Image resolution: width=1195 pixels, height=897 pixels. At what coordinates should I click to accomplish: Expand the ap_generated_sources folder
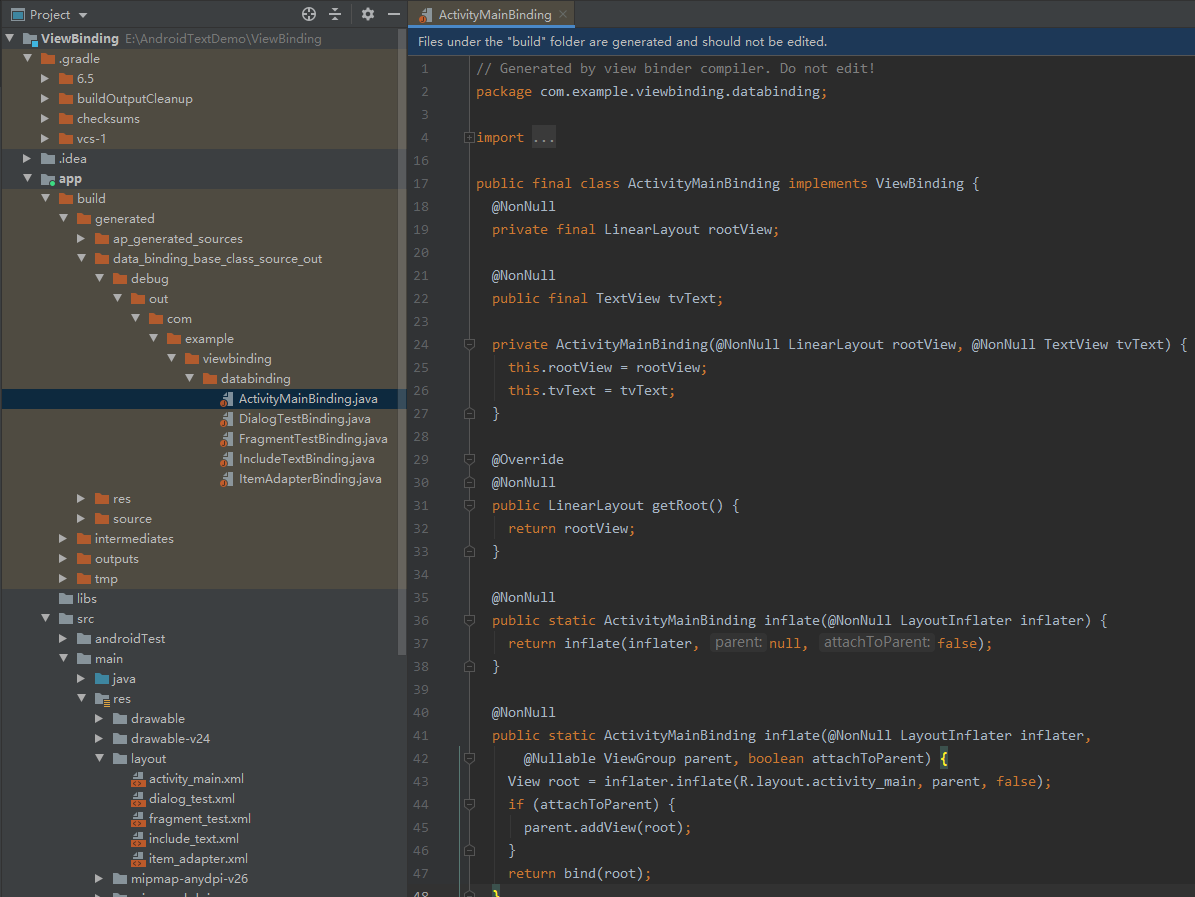click(82, 239)
